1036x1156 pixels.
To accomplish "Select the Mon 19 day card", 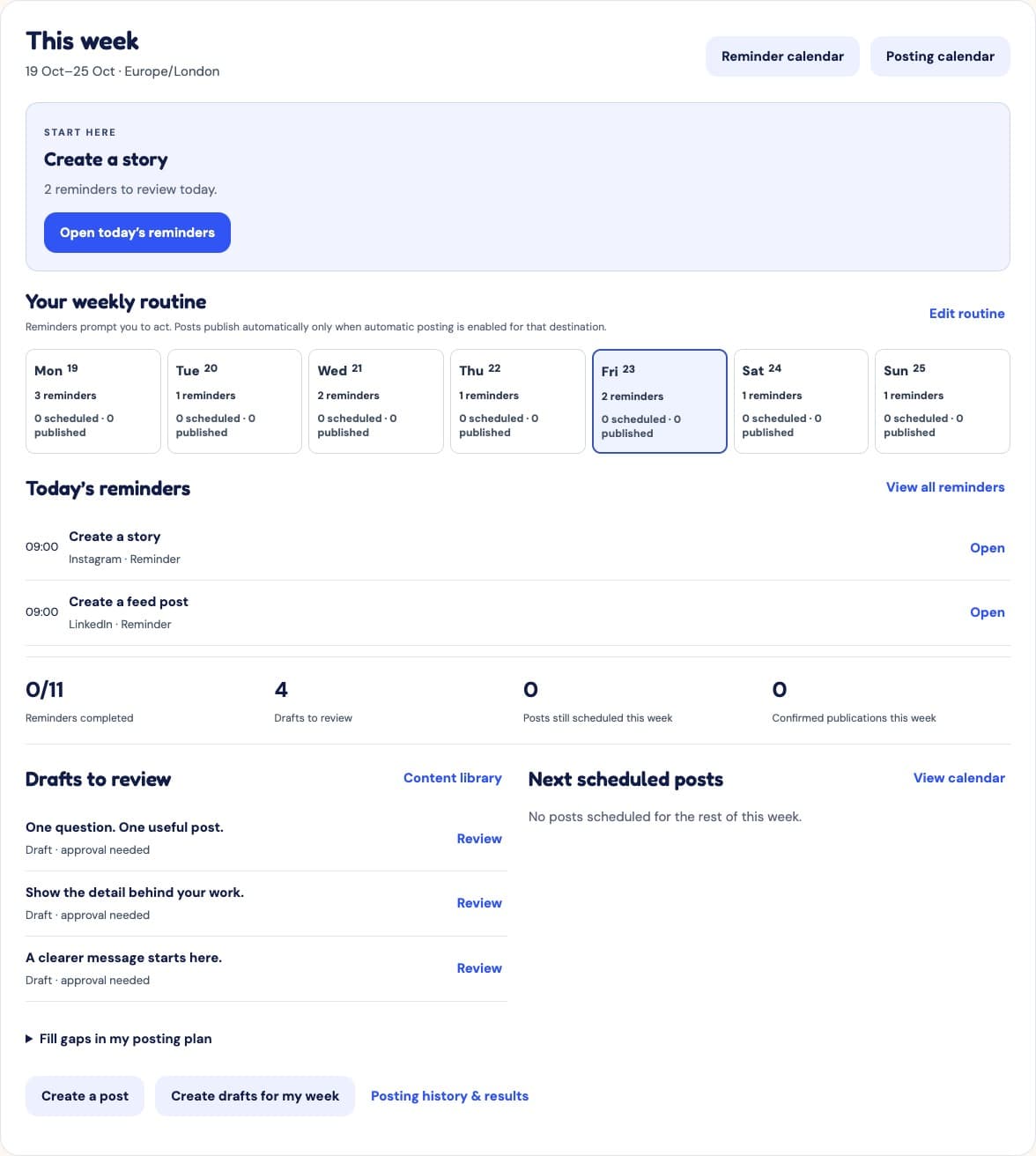I will tap(93, 401).
